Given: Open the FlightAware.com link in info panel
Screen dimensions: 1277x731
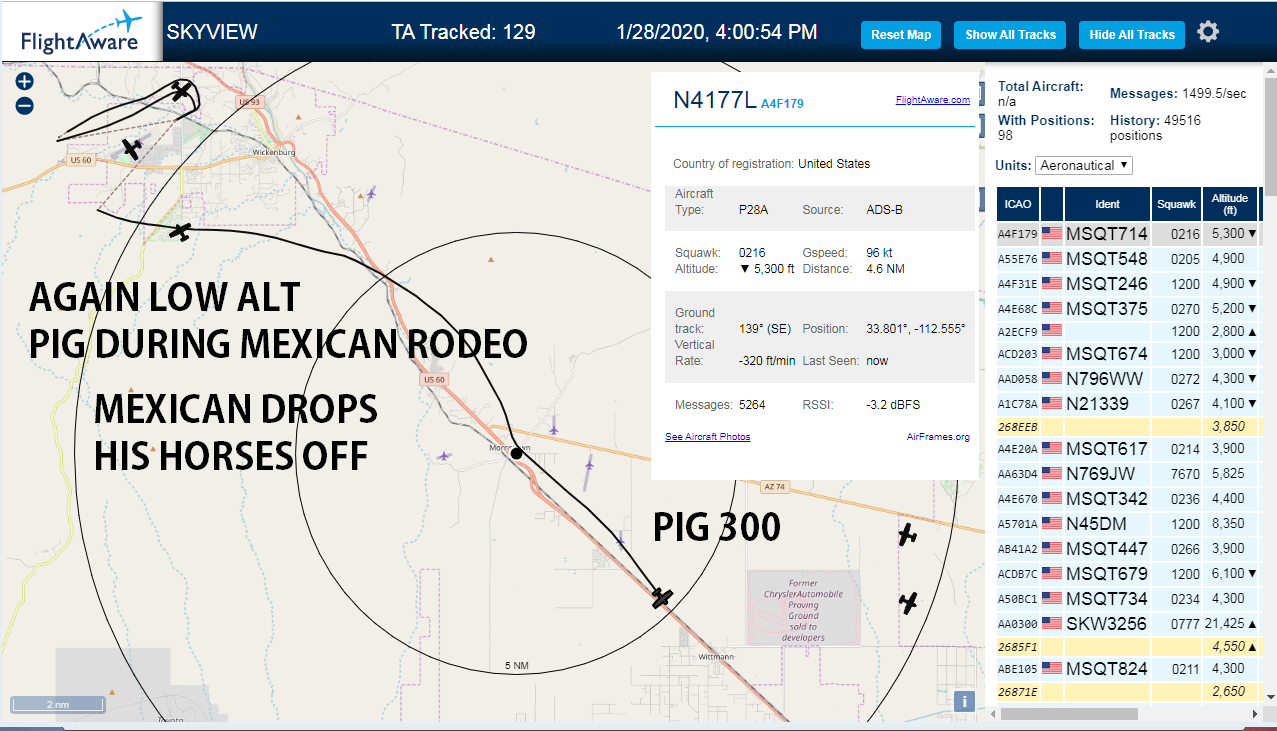Looking at the screenshot, I should tap(932, 100).
